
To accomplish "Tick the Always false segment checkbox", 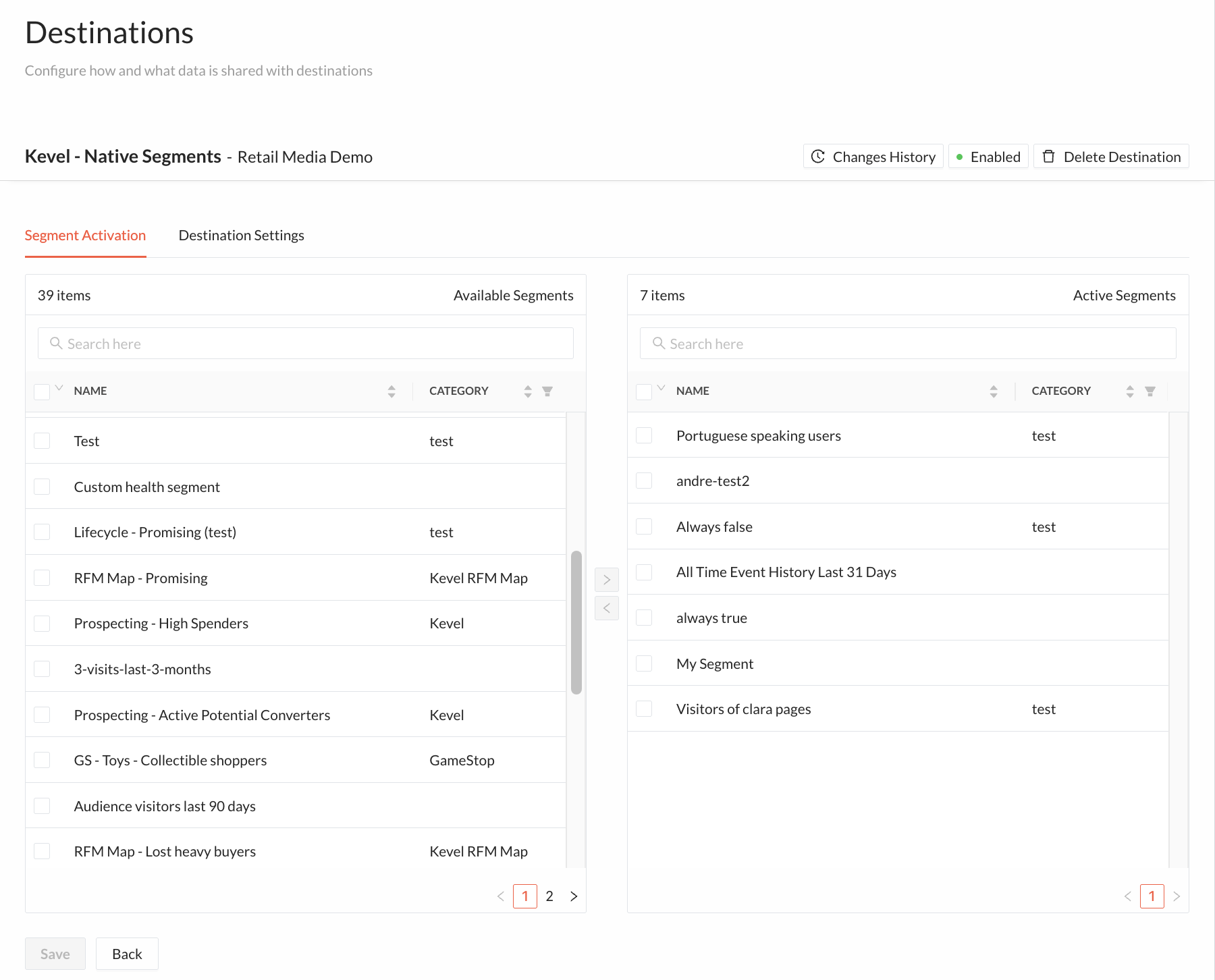I will click(644, 526).
